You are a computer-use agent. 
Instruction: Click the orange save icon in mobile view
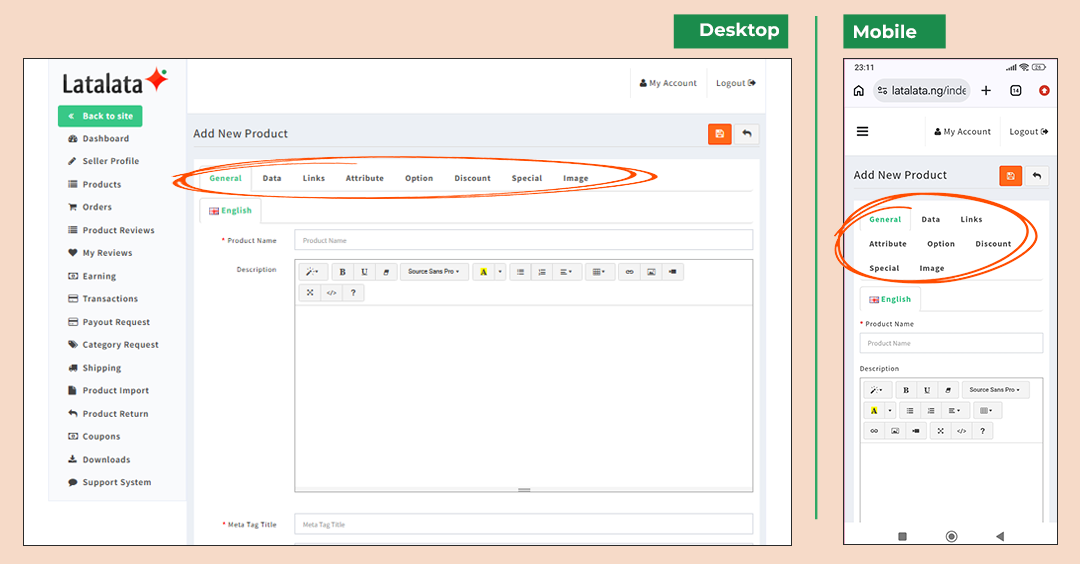(x=1010, y=176)
